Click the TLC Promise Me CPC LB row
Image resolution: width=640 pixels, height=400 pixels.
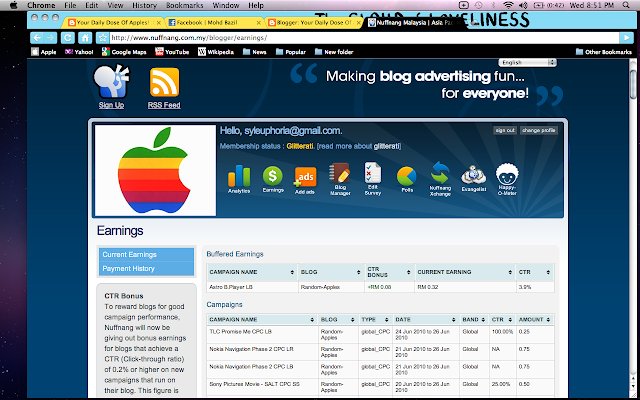pyautogui.click(x=380, y=335)
